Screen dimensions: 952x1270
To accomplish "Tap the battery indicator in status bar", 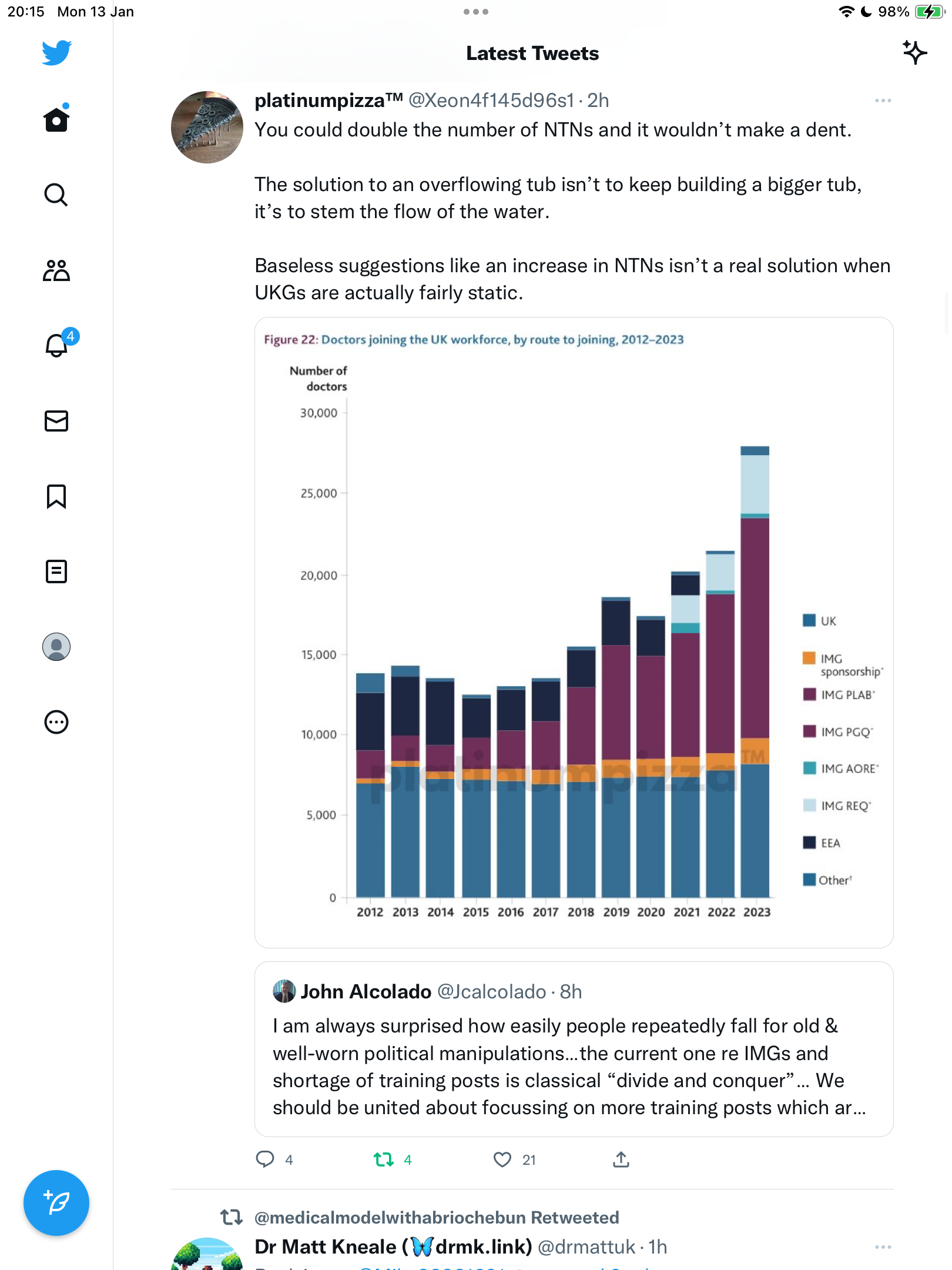I will pyautogui.click(x=929, y=12).
